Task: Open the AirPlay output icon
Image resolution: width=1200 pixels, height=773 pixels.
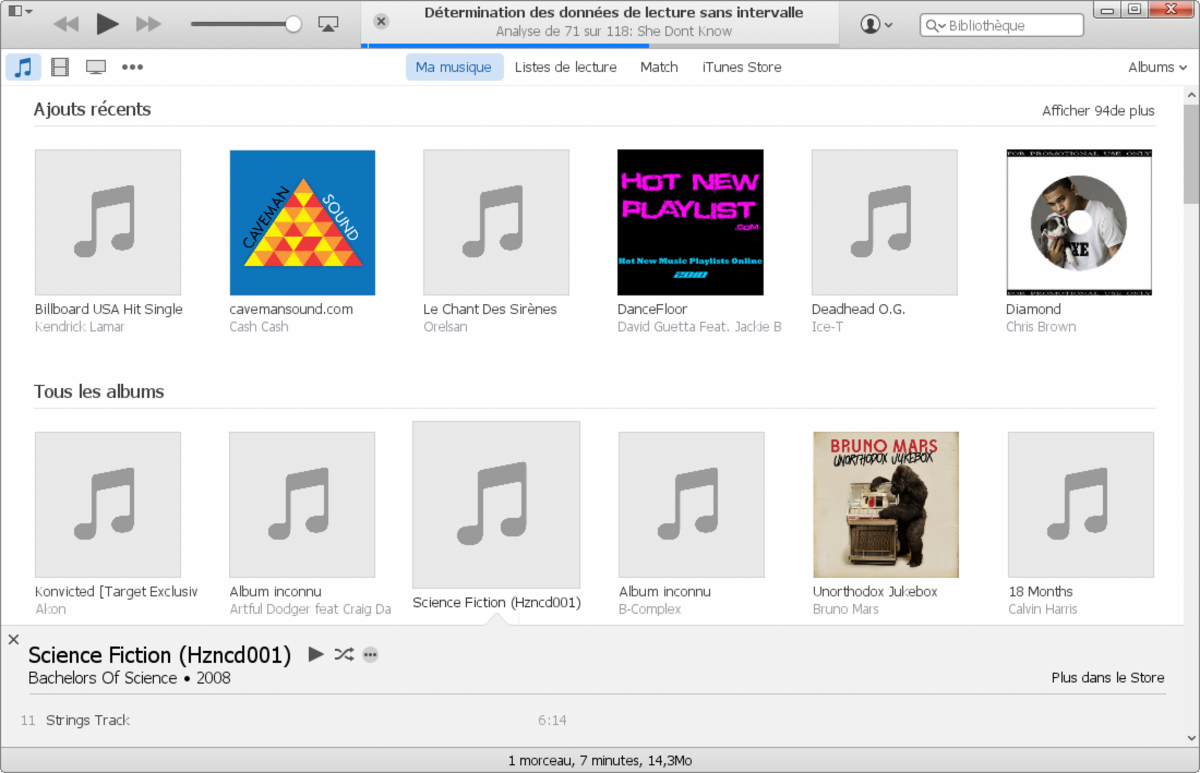Action: tap(328, 24)
